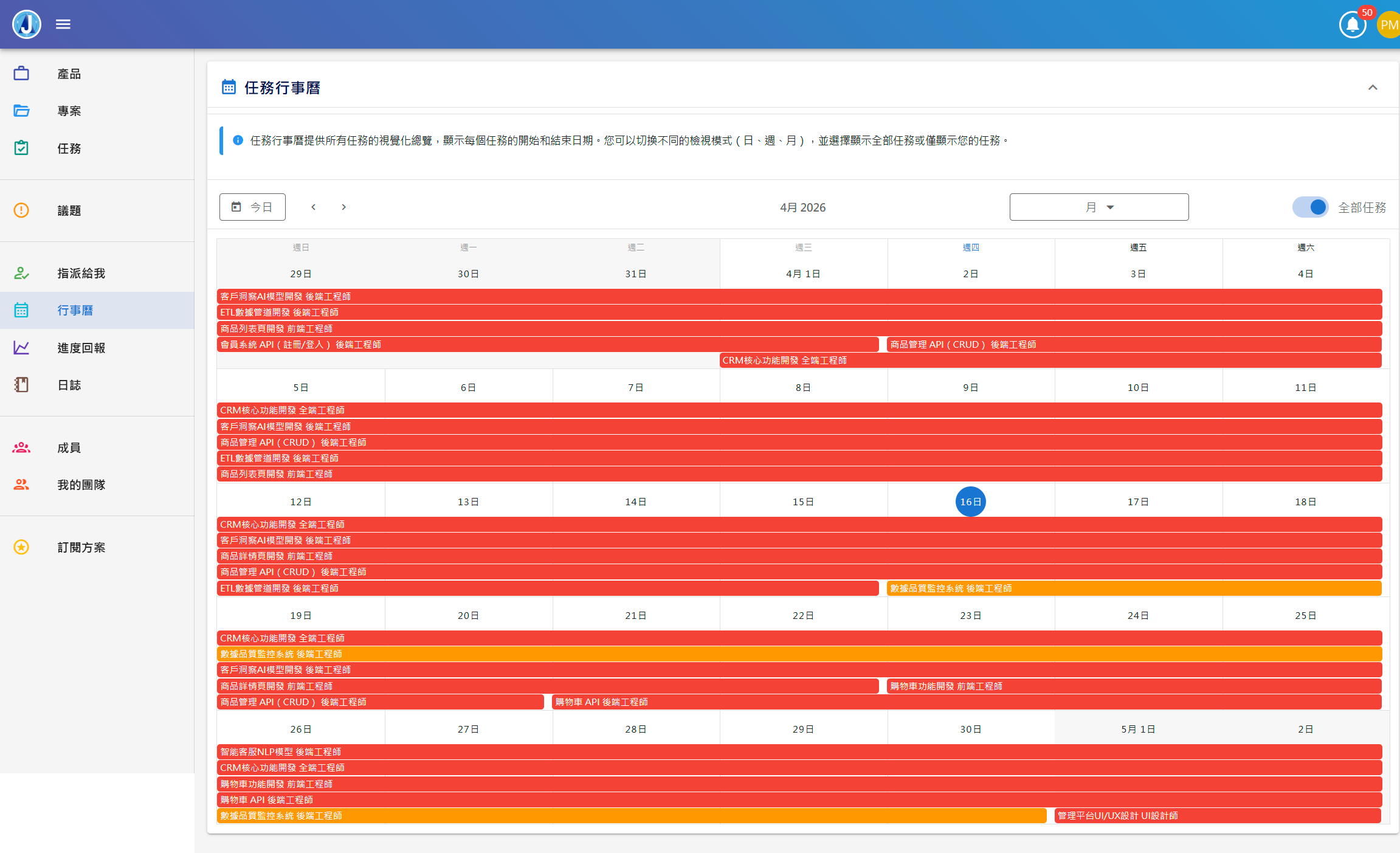Screen dimensions: 1400x853
Task: Toggle the 全部任務 switch
Action: pos(1311,207)
